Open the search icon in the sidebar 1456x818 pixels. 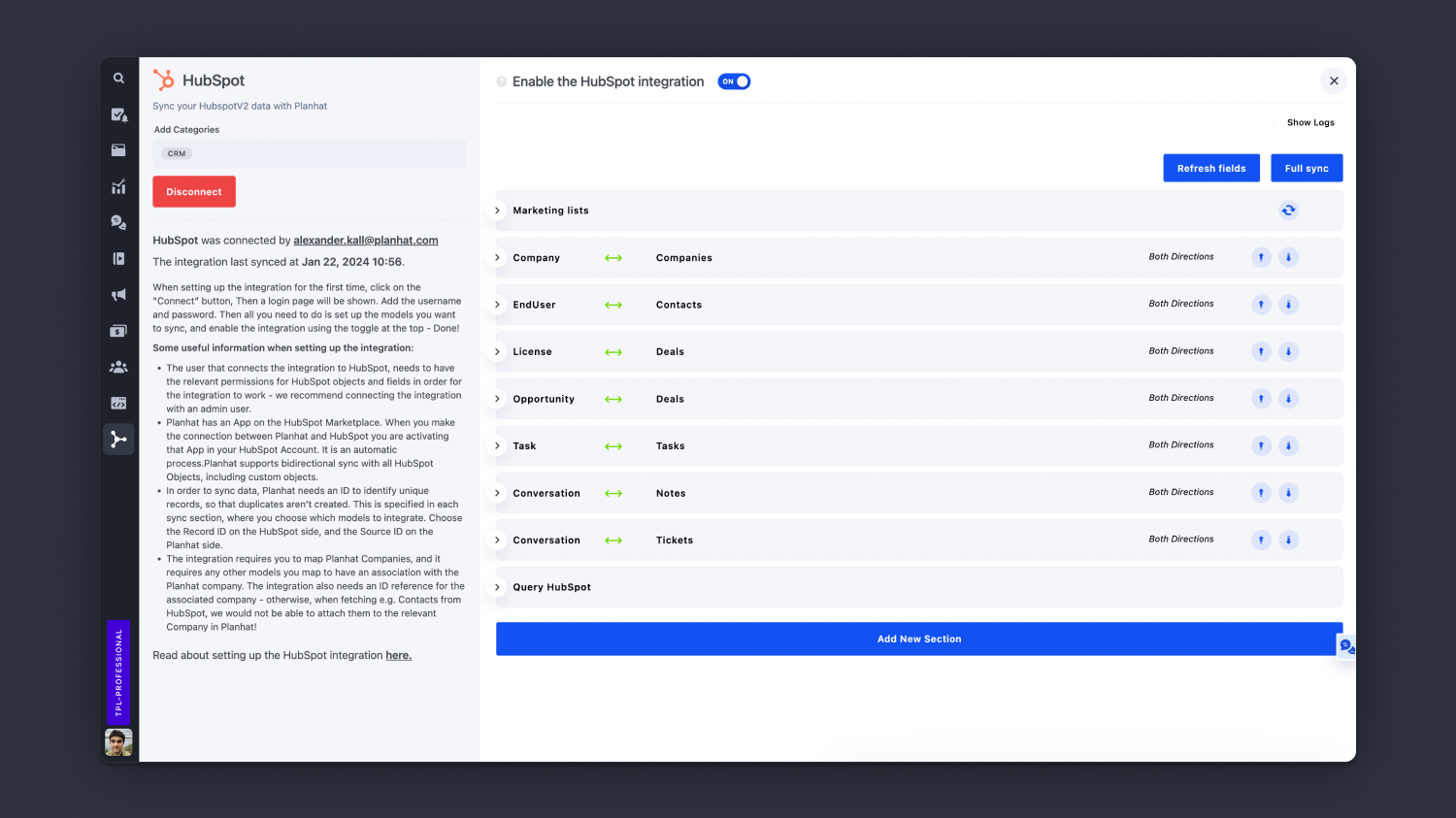coord(118,78)
